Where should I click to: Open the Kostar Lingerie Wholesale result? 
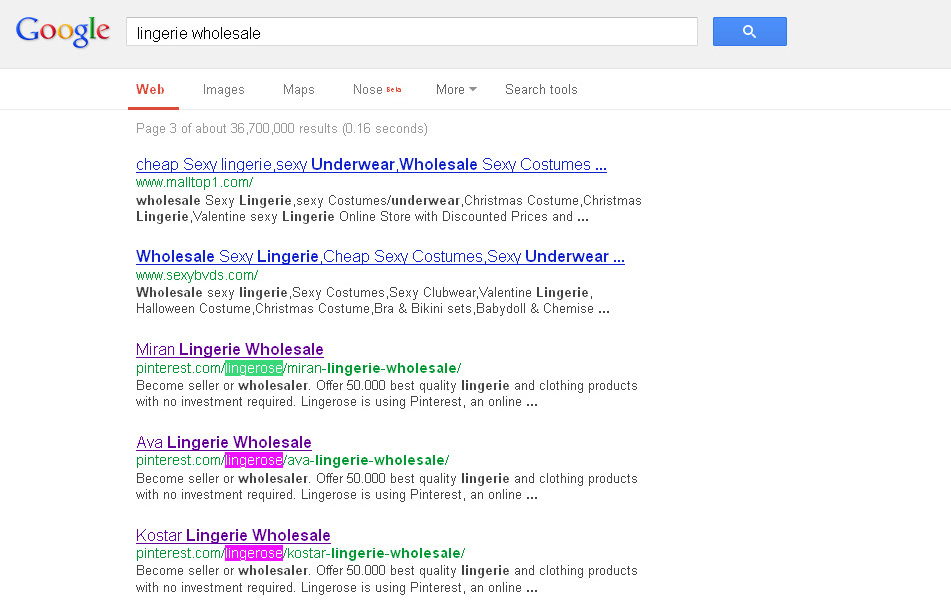point(233,535)
